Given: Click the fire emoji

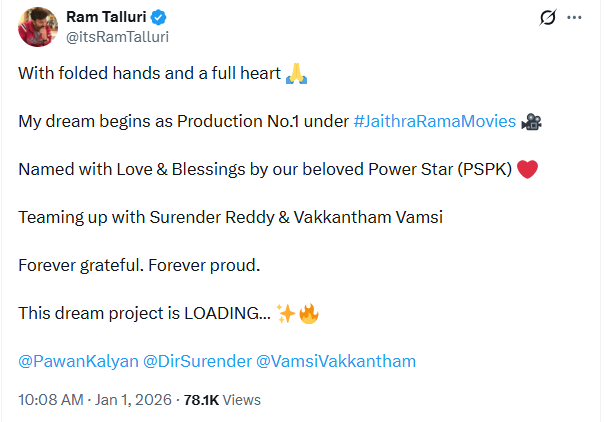Looking at the screenshot, I should coord(309,313).
